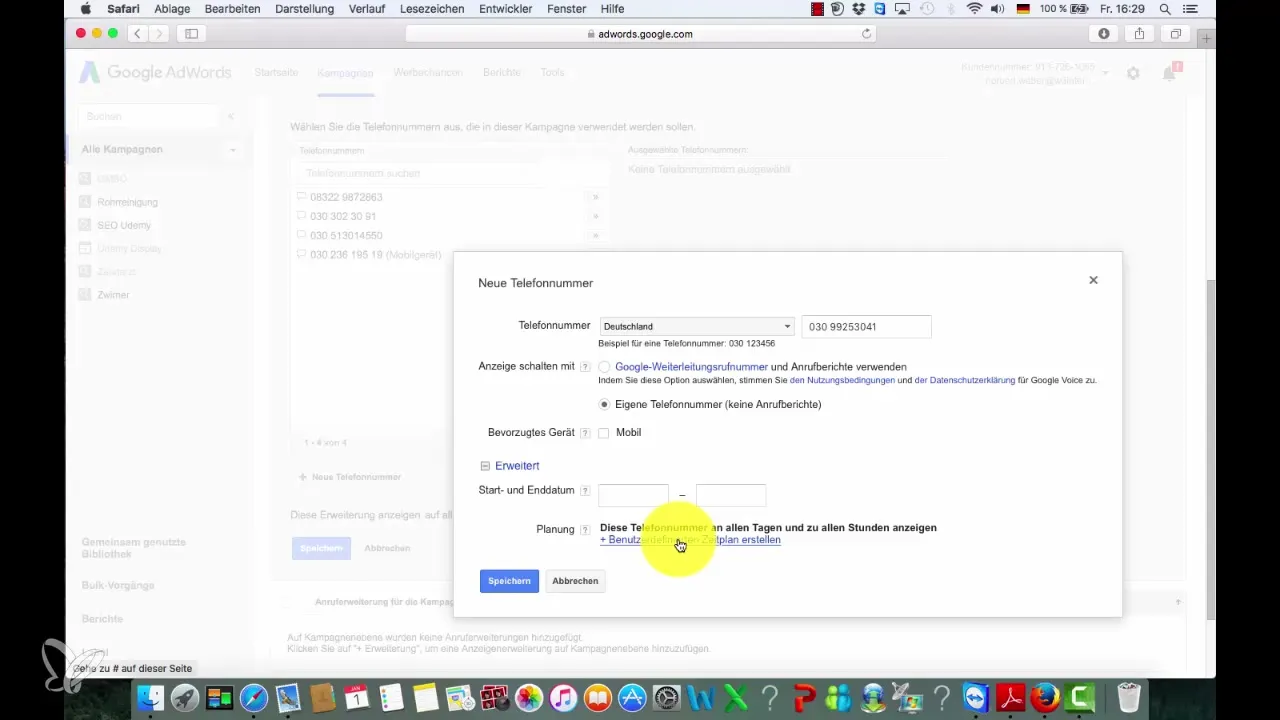Open Benutzerdefinierten Zeitplan erstellen link
Screen dimensions: 1280x720
click(690, 540)
